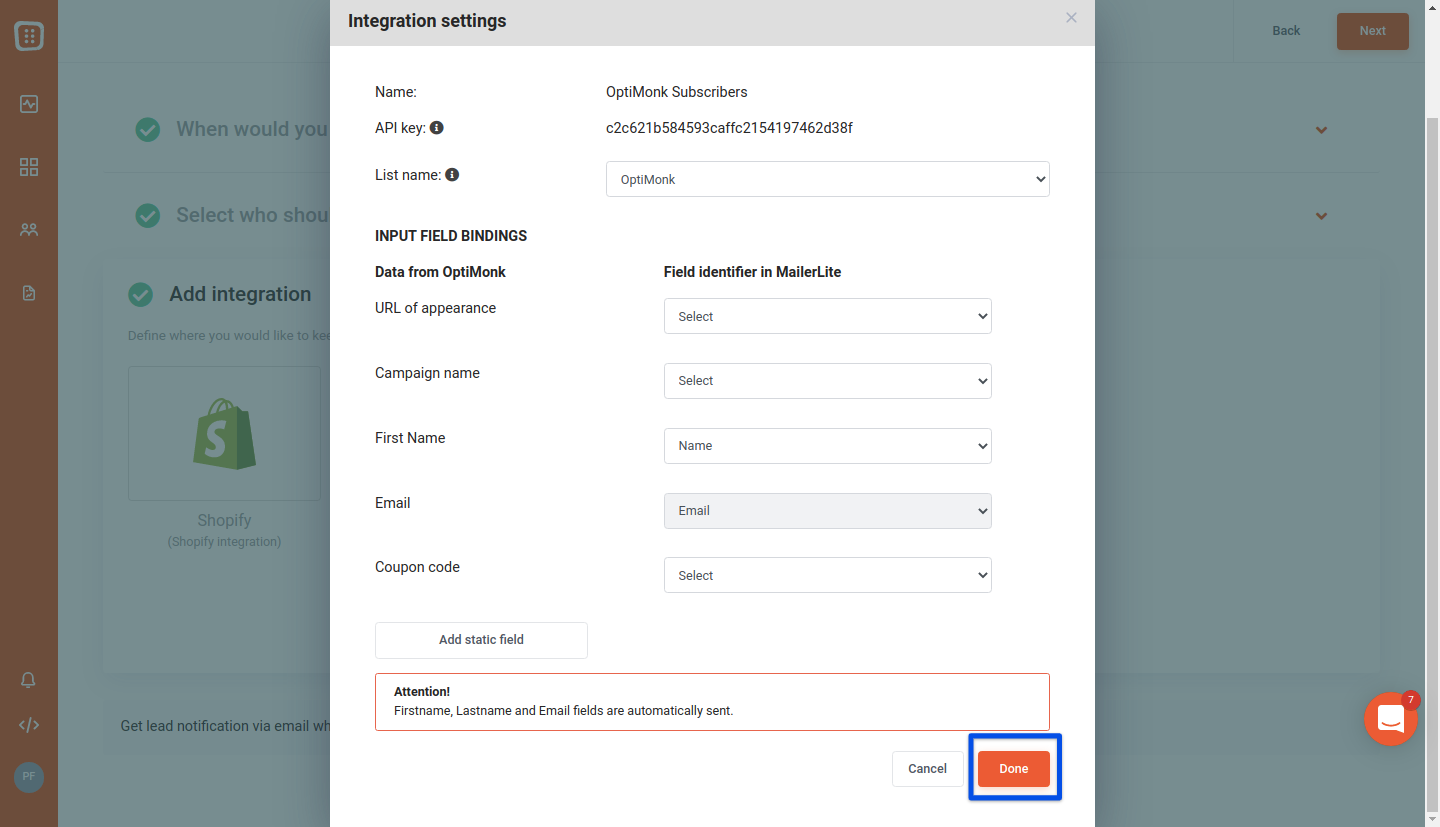1440x827 pixels.
Task: Click the Attention notice box
Action: tap(712, 702)
